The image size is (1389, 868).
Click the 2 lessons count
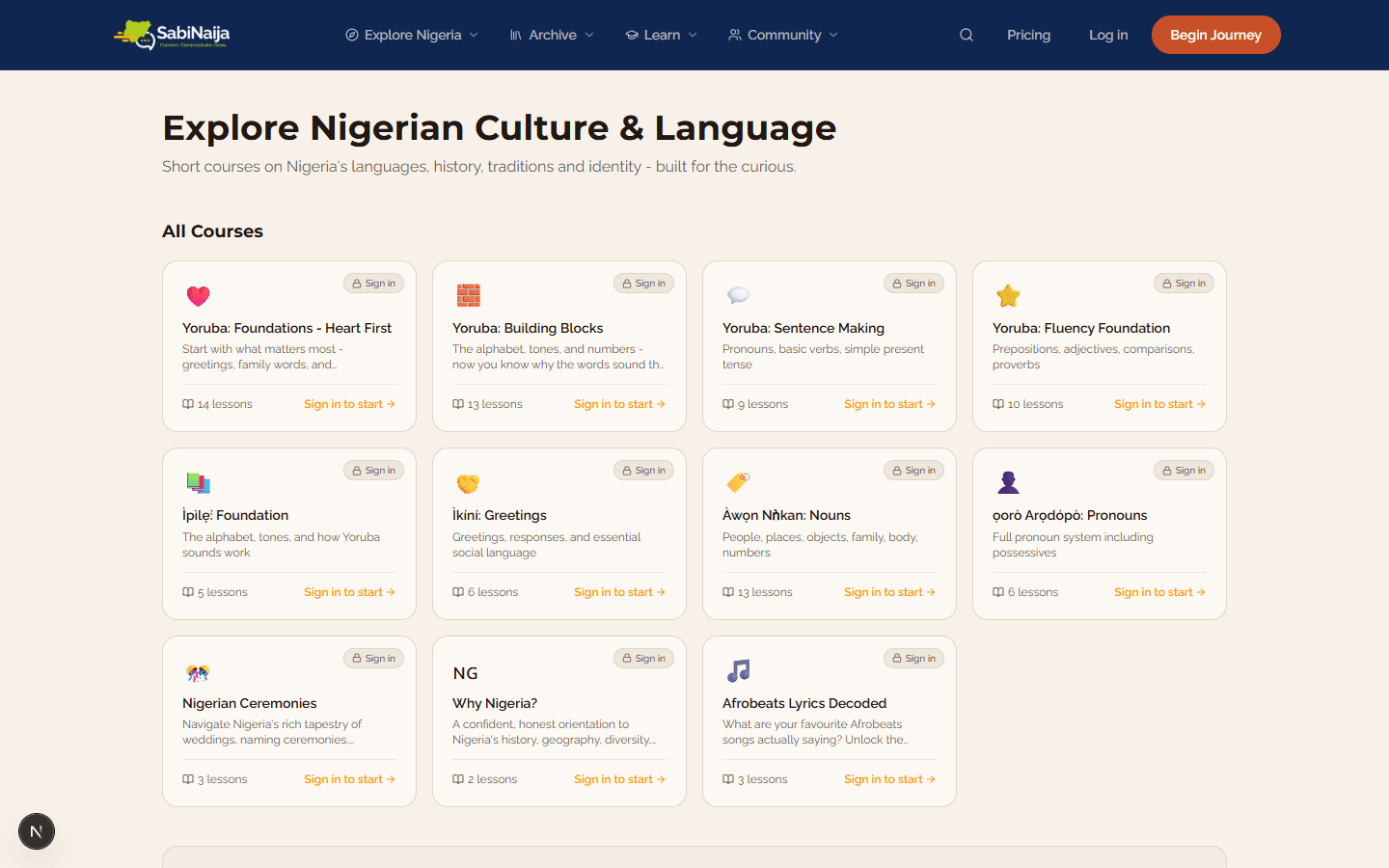click(485, 779)
